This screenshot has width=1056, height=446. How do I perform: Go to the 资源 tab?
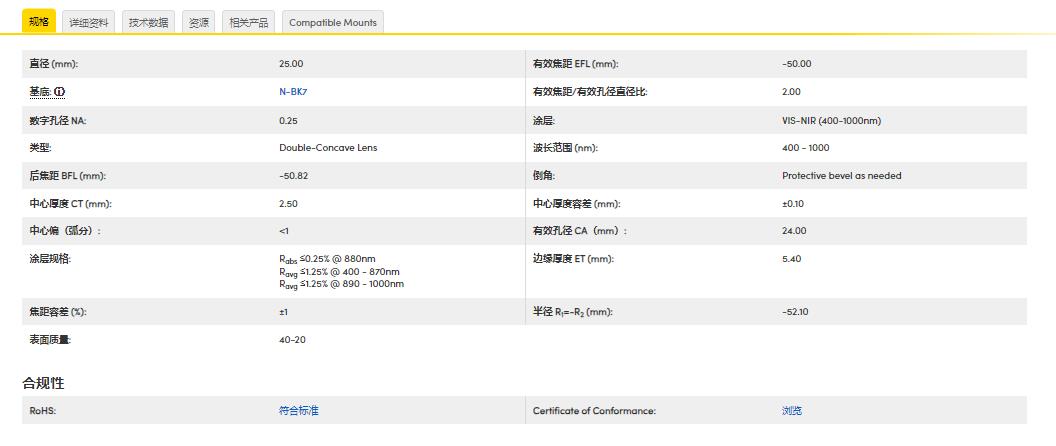pos(198,22)
